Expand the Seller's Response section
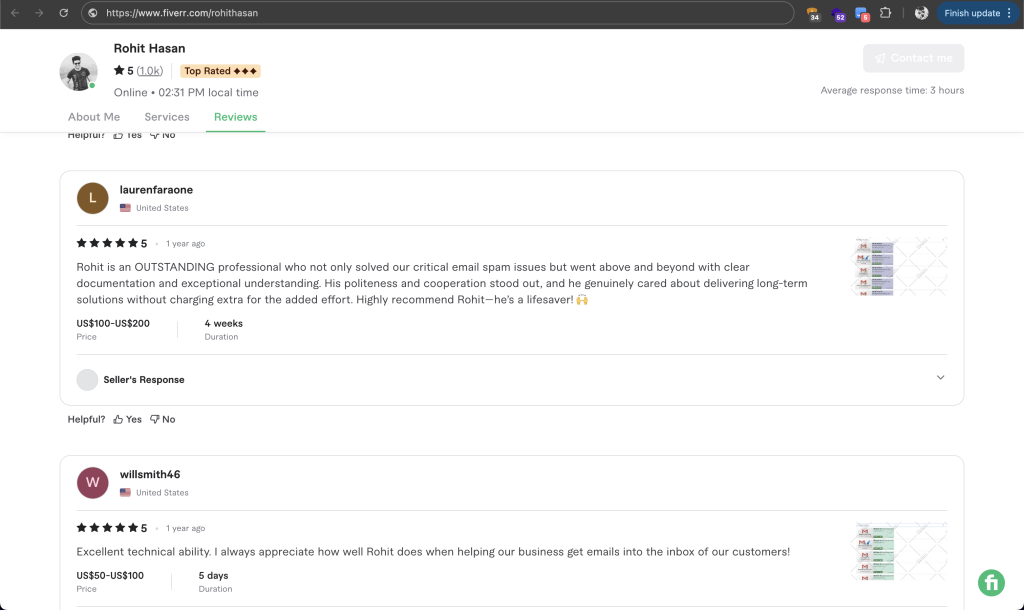Viewport: 1024px width, 610px height. tap(940, 378)
